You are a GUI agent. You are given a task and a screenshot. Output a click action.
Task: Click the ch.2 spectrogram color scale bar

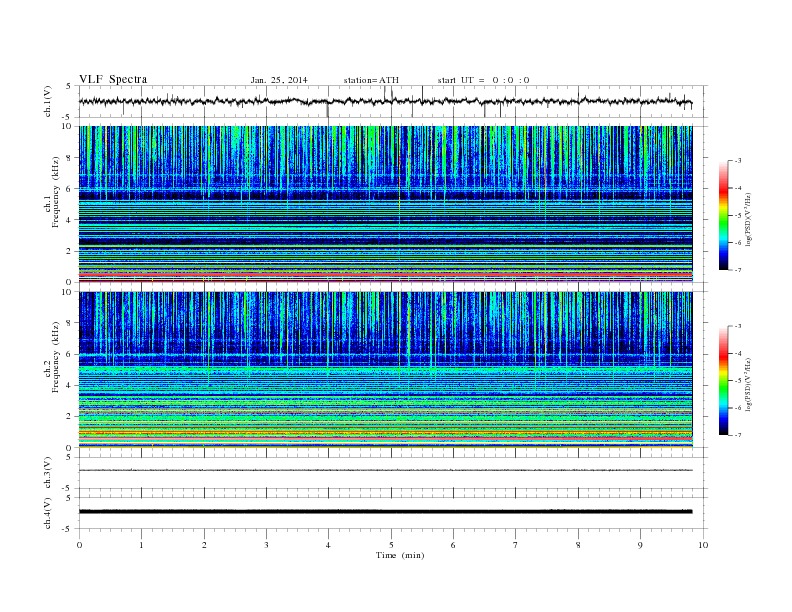[723, 381]
